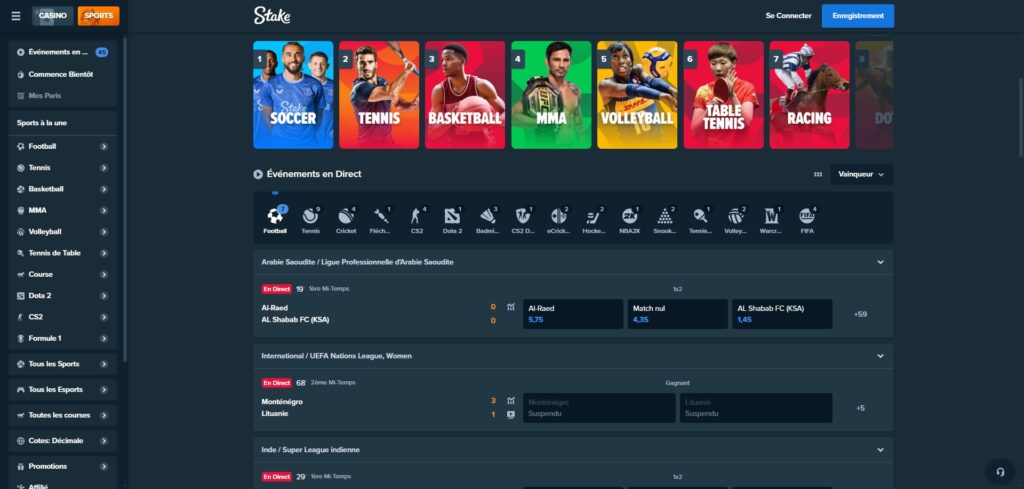Image resolution: width=1024 pixels, height=489 pixels.
Task: Switch to the Casino section
Action: click(x=52, y=16)
